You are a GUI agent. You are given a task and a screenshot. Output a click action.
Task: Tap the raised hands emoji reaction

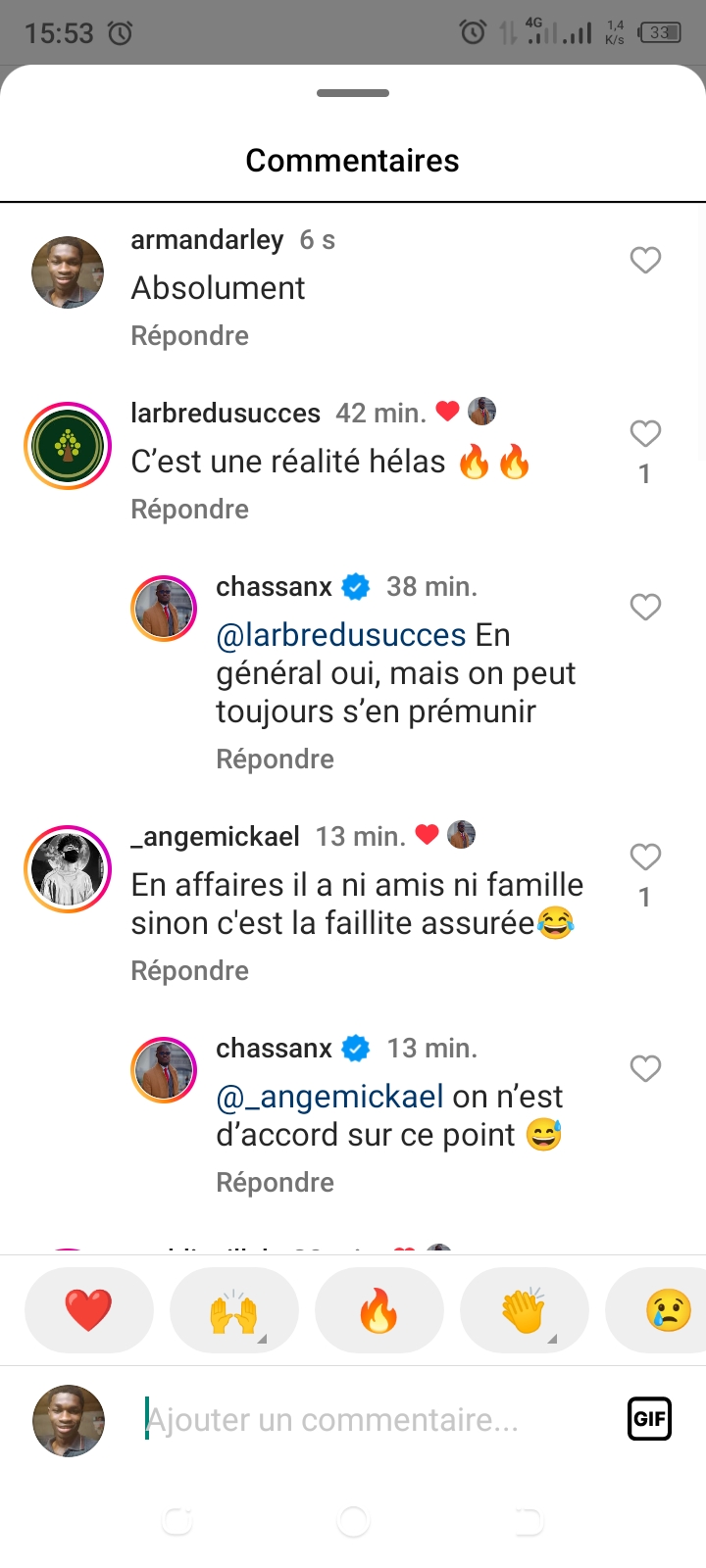233,1310
